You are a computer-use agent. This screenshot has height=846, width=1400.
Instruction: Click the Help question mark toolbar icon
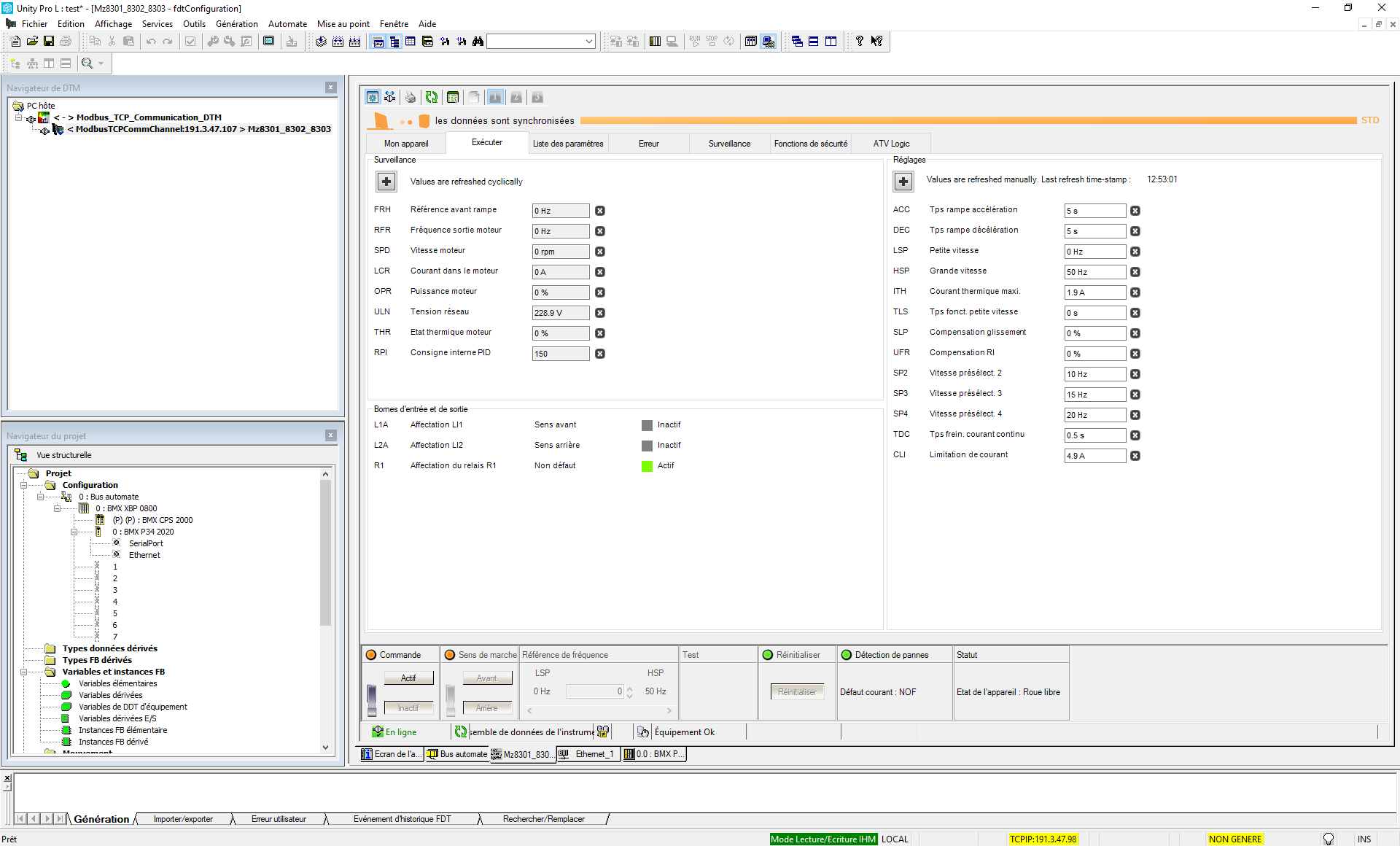coord(860,42)
